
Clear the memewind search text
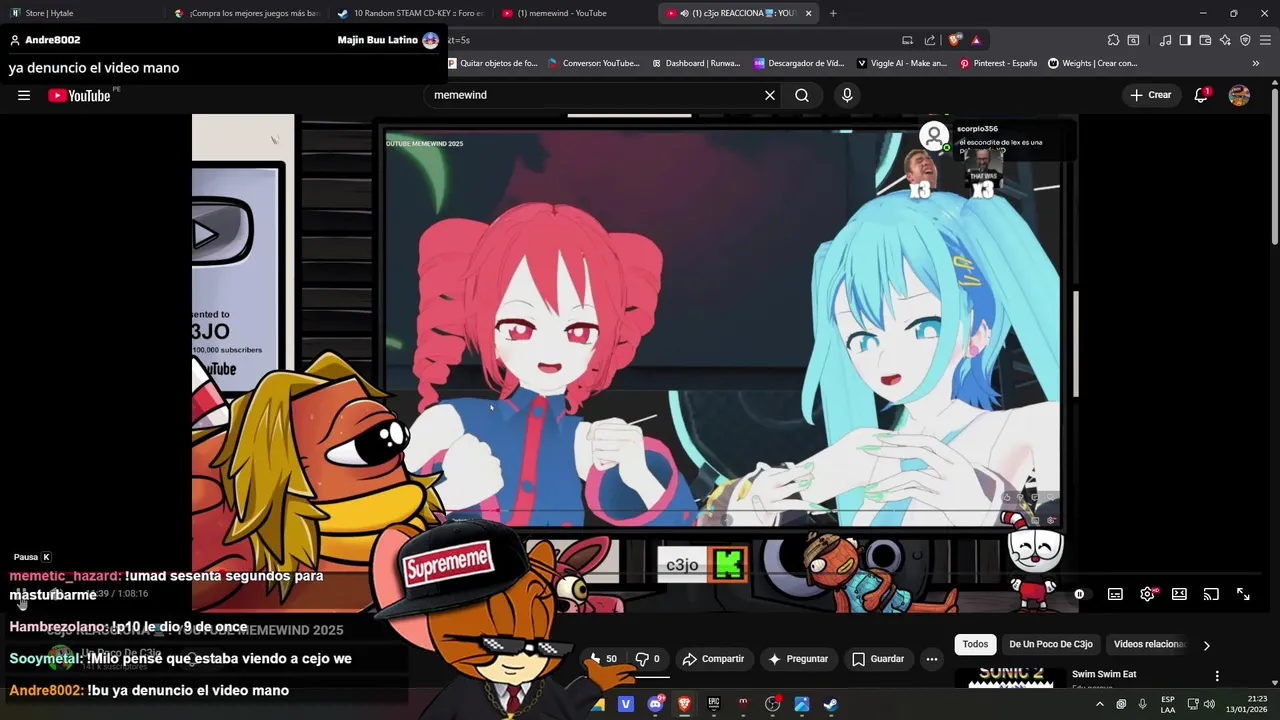pos(770,95)
